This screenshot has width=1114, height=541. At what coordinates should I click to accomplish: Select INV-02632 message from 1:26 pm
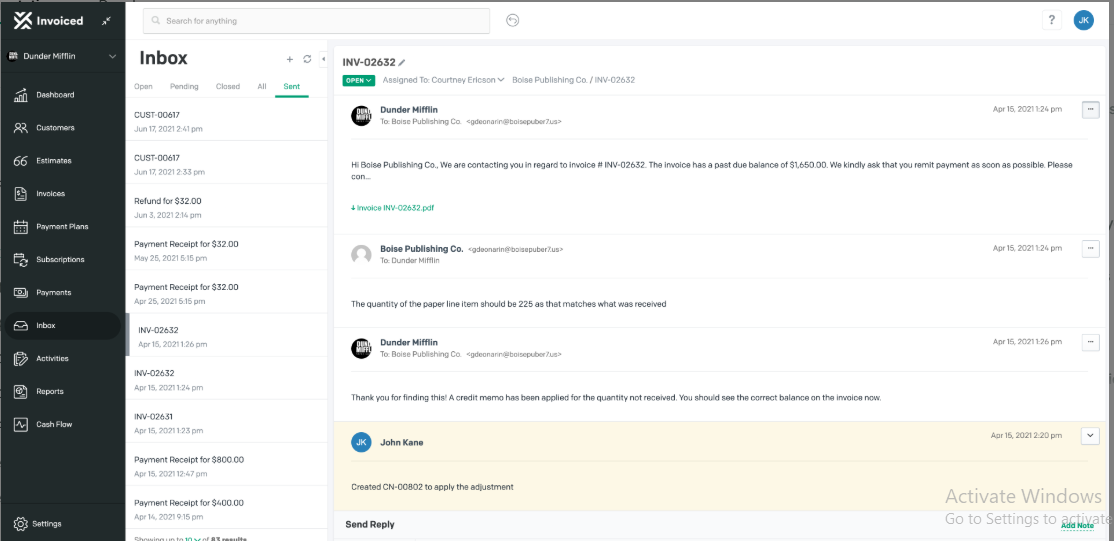click(x=227, y=336)
